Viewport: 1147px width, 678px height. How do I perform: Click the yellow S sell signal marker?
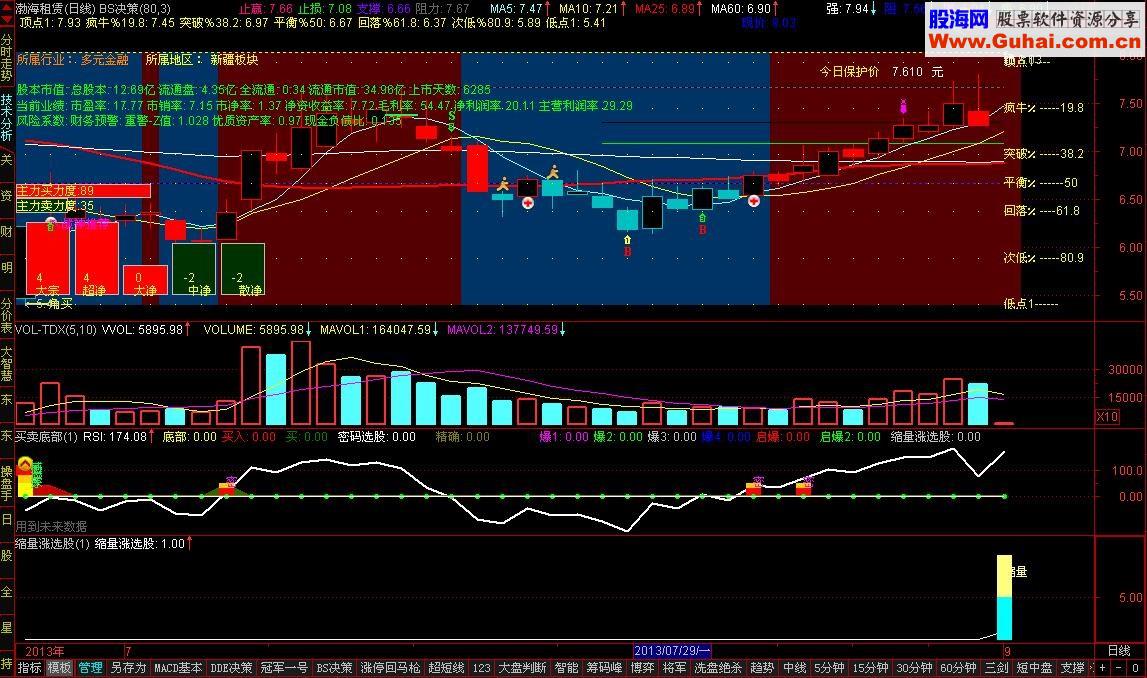click(x=452, y=116)
